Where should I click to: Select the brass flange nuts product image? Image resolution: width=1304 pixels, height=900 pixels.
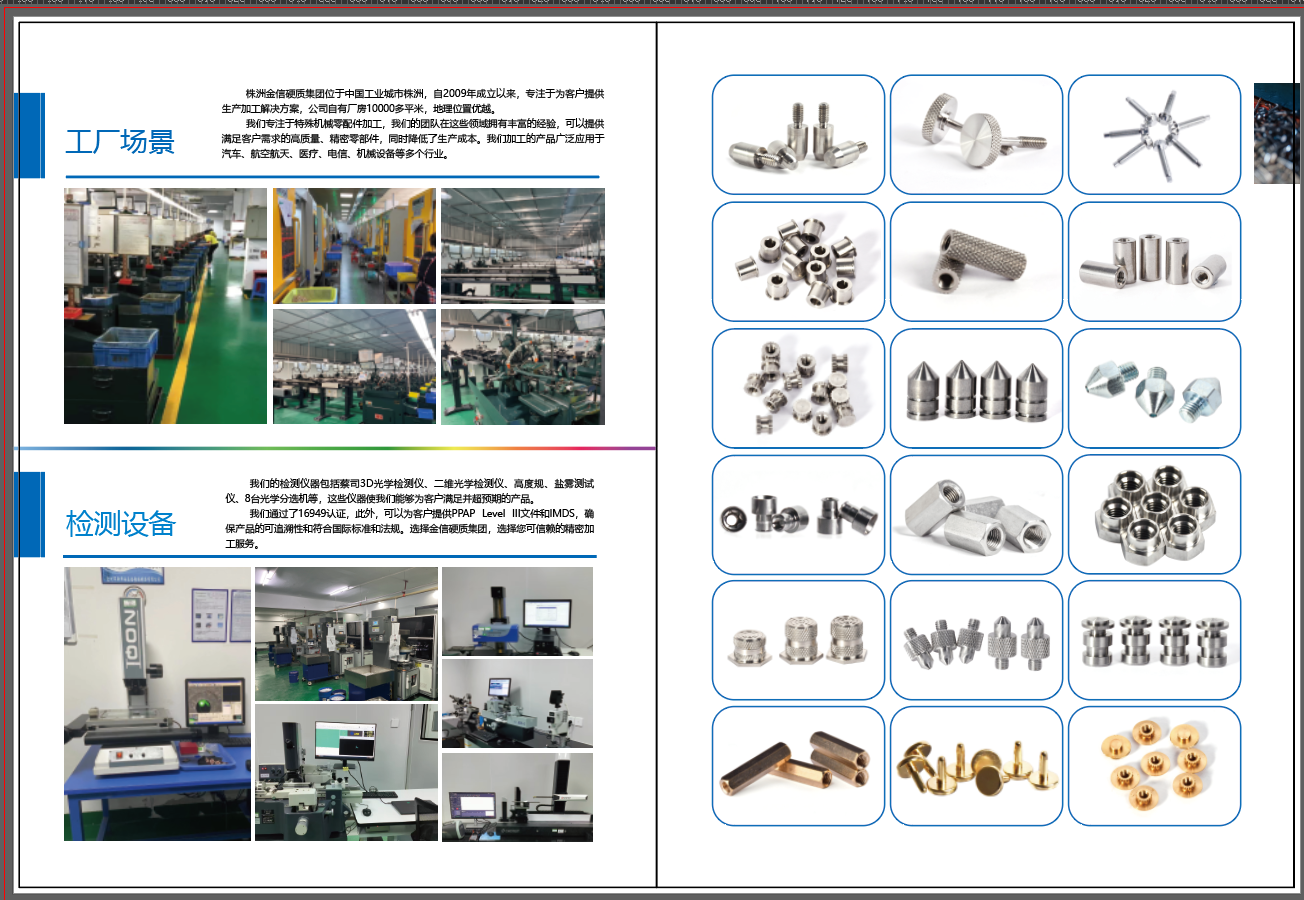point(1154,766)
